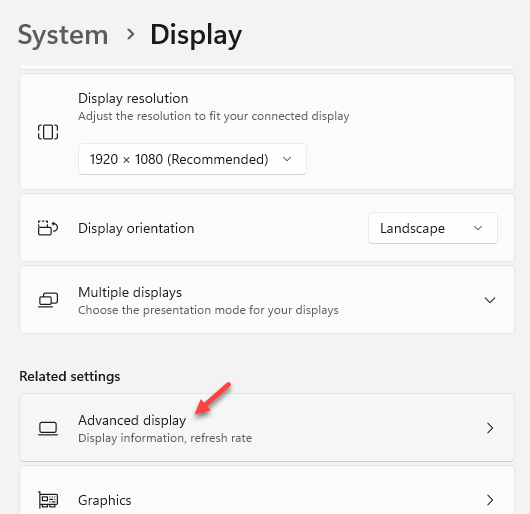Viewport: 530px width, 514px height.
Task: Click the Advanced display right chevron
Action: pos(490,428)
